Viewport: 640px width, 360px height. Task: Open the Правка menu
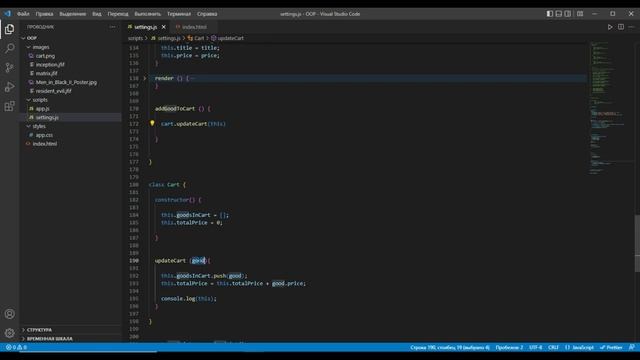coord(44,14)
